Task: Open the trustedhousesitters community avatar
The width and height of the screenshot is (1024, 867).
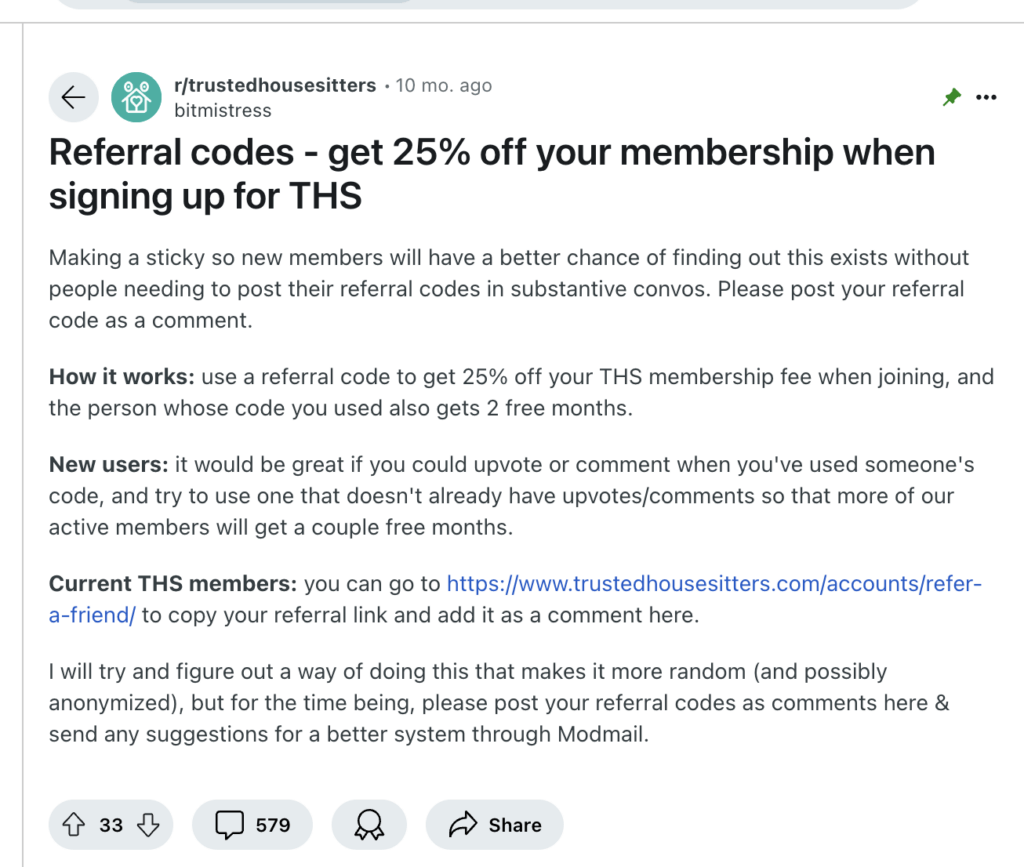Action: tap(136, 97)
